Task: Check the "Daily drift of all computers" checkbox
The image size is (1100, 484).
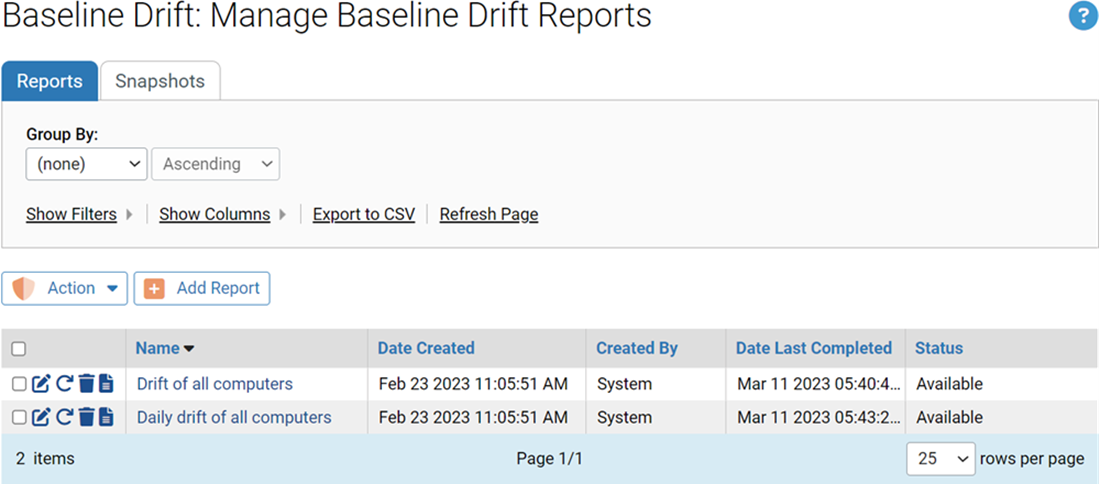Action: [x=19, y=417]
